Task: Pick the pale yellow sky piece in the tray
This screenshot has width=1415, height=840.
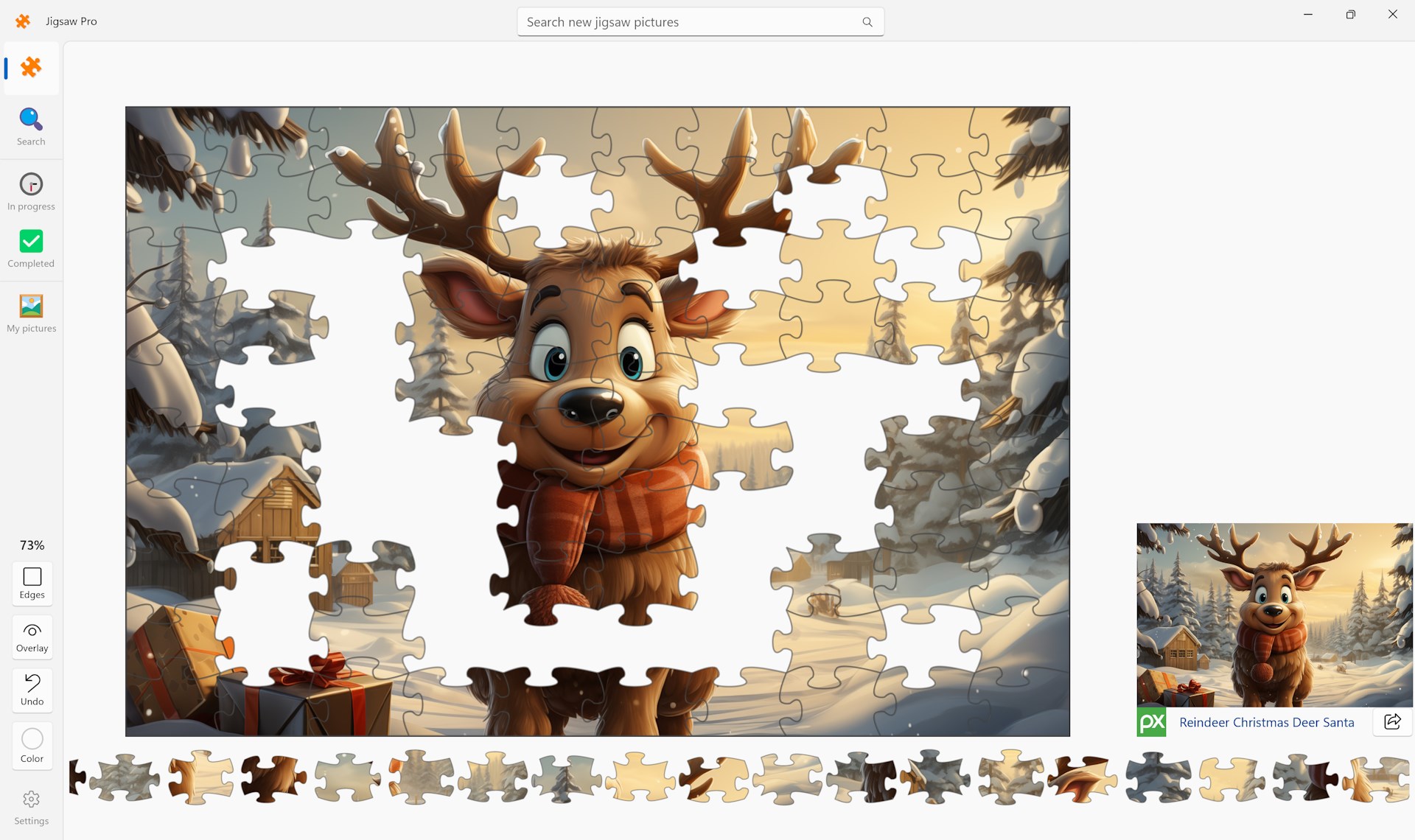Action: (x=640, y=777)
